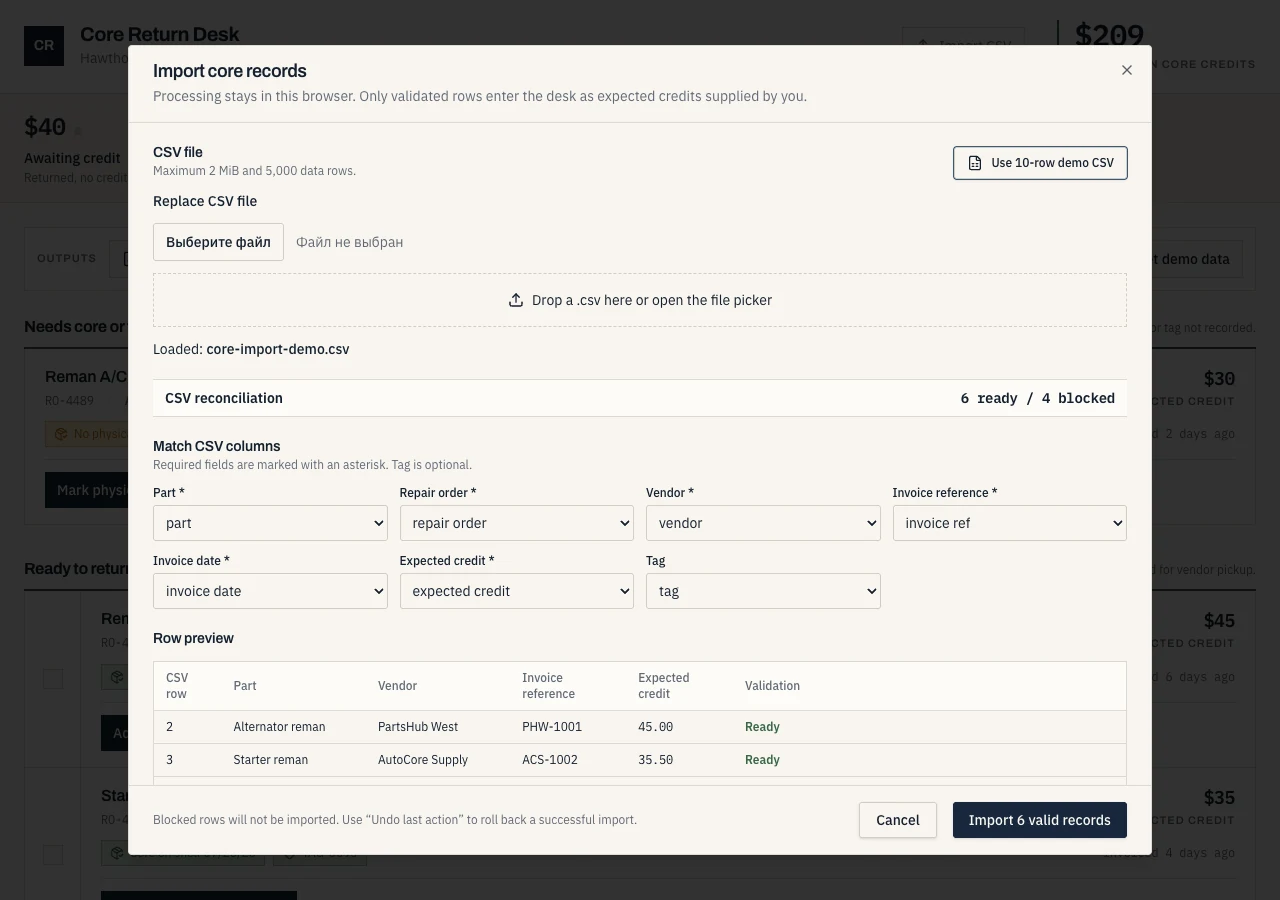Image resolution: width=1280 pixels, height=900 pixels.
Task: Select the "AutoCore Supply" vendor cell
Action: [x=423, y=760]
